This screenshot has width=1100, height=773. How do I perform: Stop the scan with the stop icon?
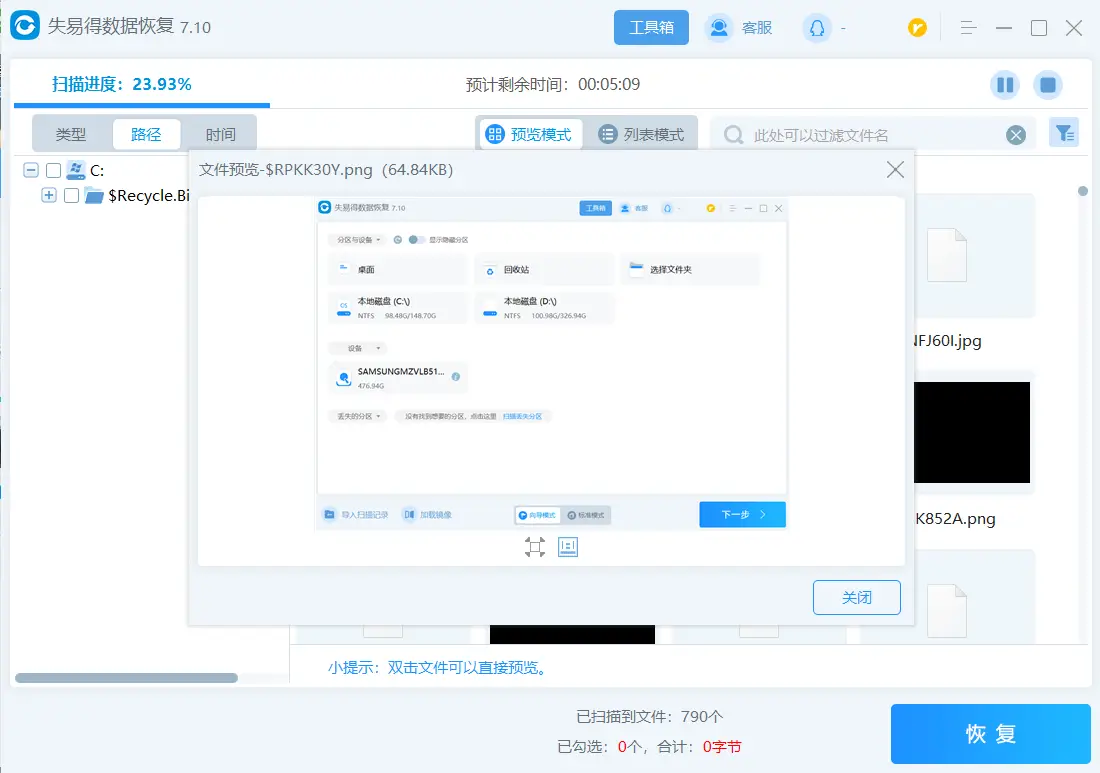pyautogui.click(x=1047, y=85)
